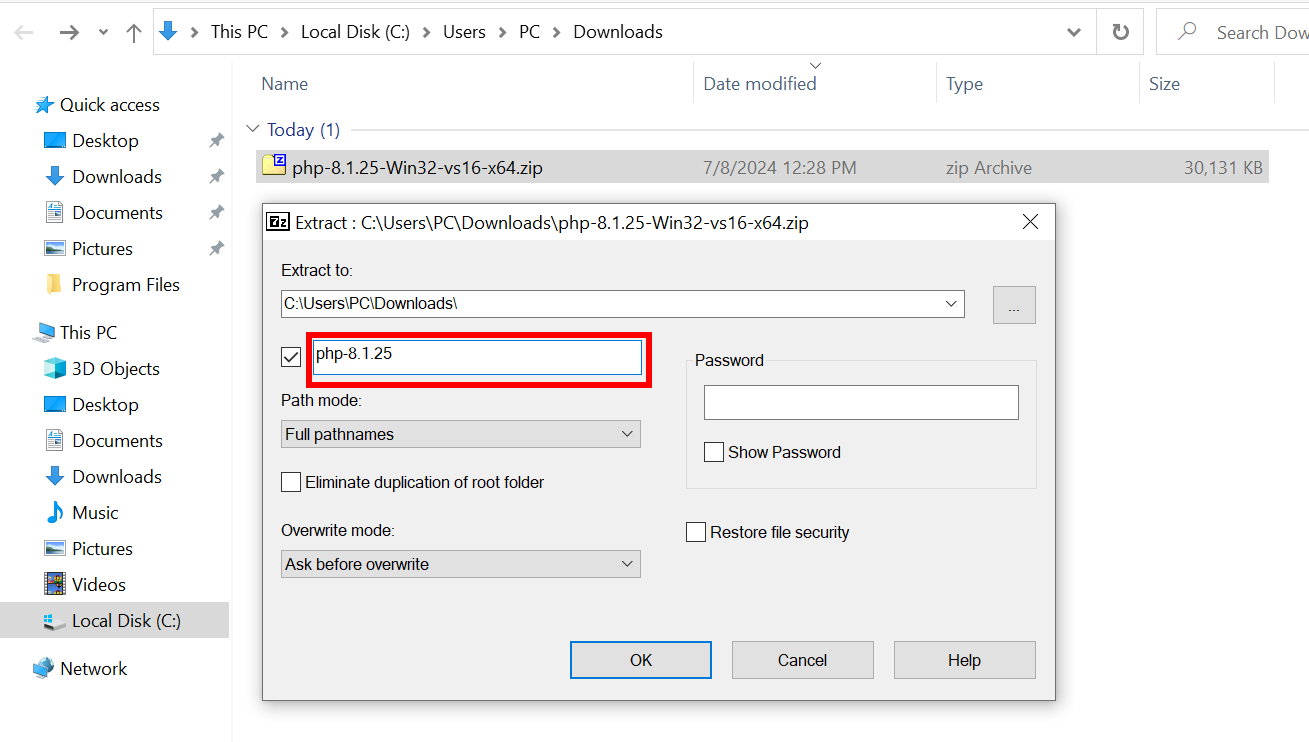Uncheck the subfolder name checkbox
The width and height of the screenshot is (1309, 742).
point(291,357)
